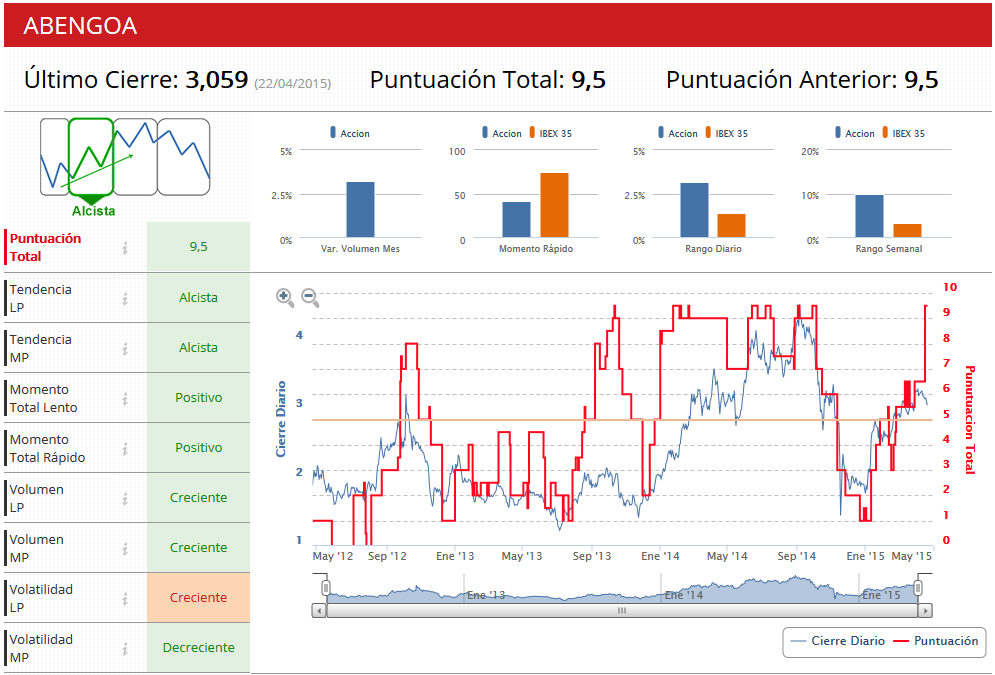Image resolution: width=995 pixels, height=675 pixels.
Task: Click the Sep '13 x-axis label
Action: click(591, 556)
